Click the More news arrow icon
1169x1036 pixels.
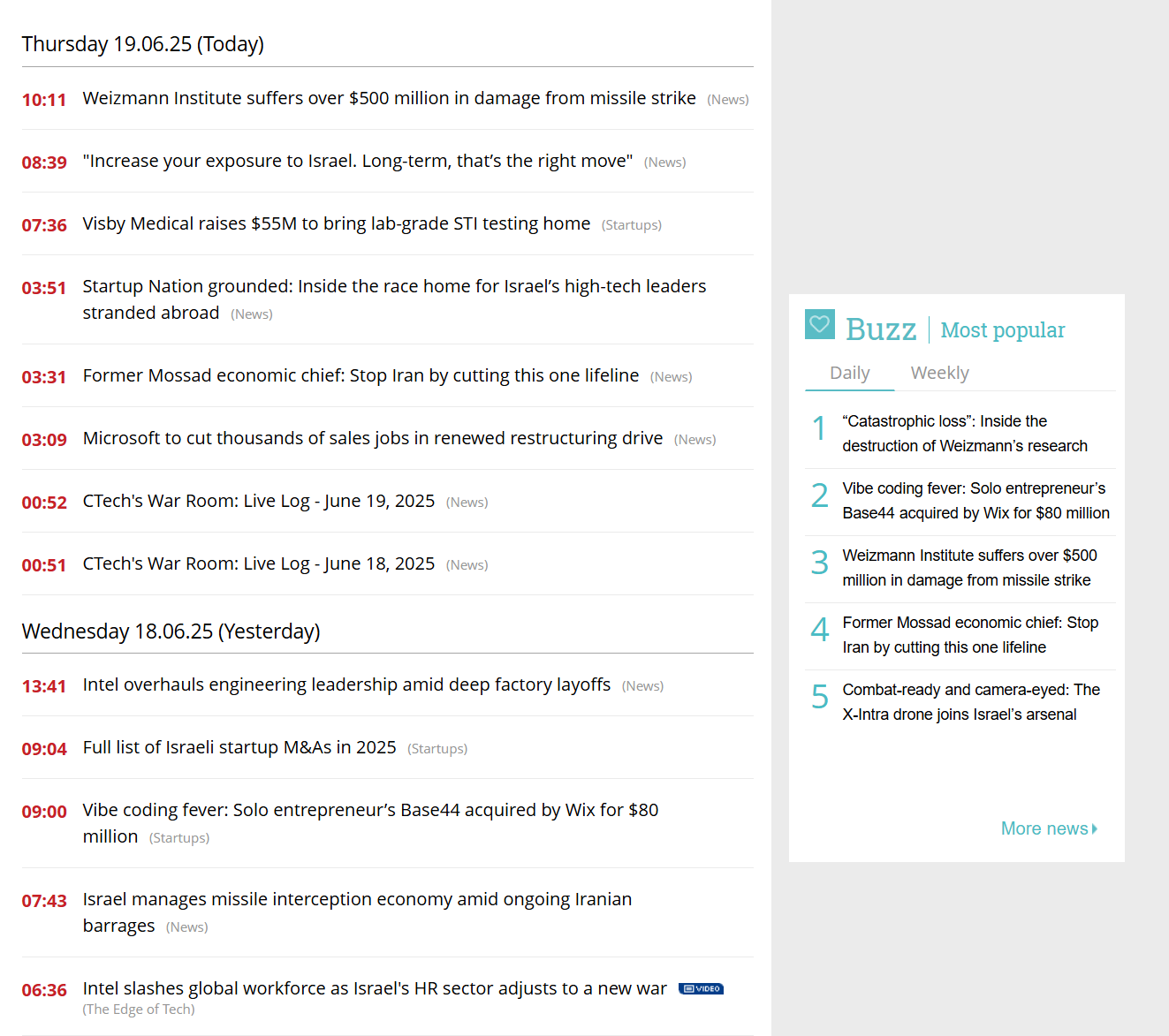[1095, 828]
